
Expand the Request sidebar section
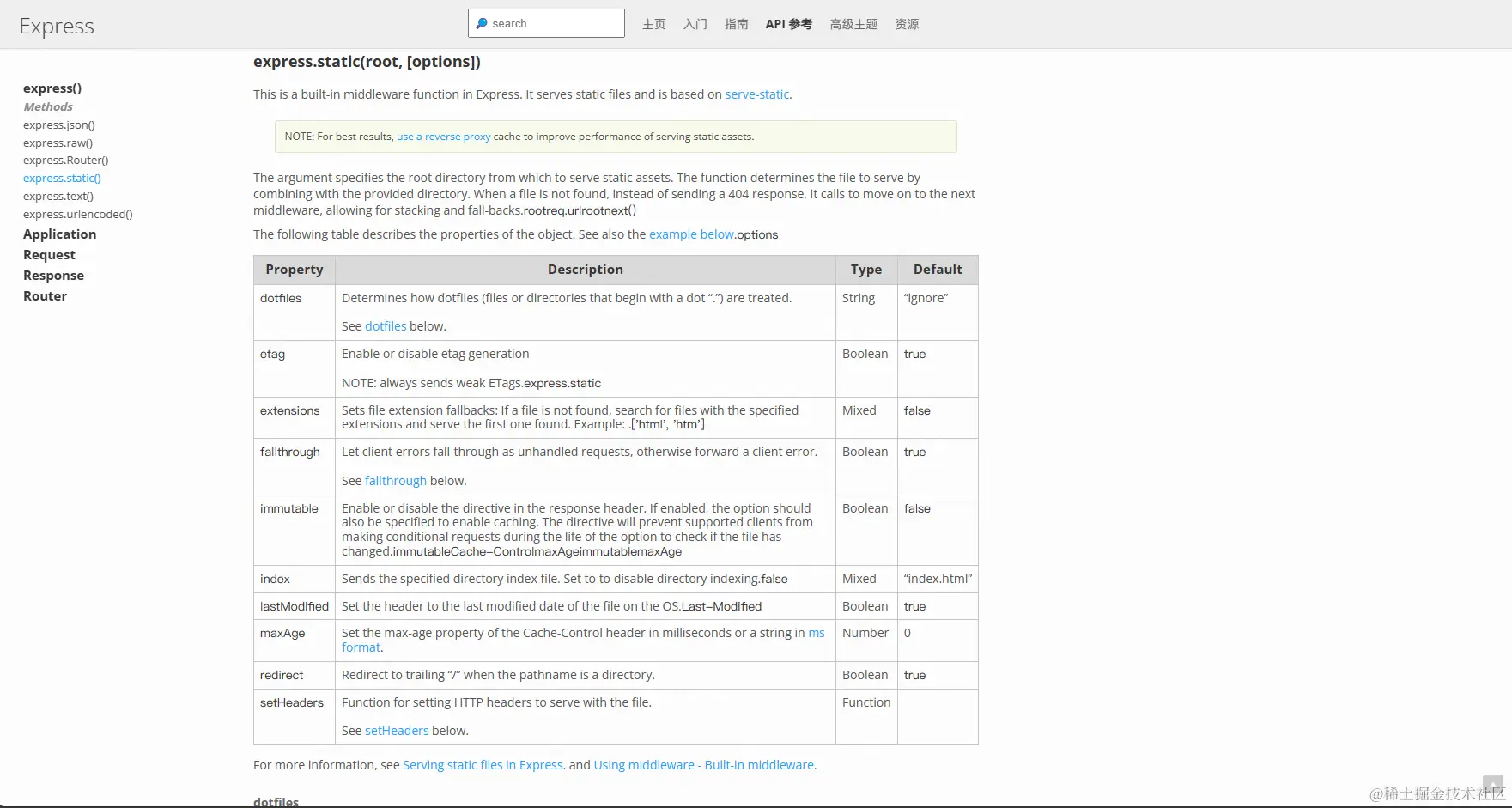[x=49, y=255]
